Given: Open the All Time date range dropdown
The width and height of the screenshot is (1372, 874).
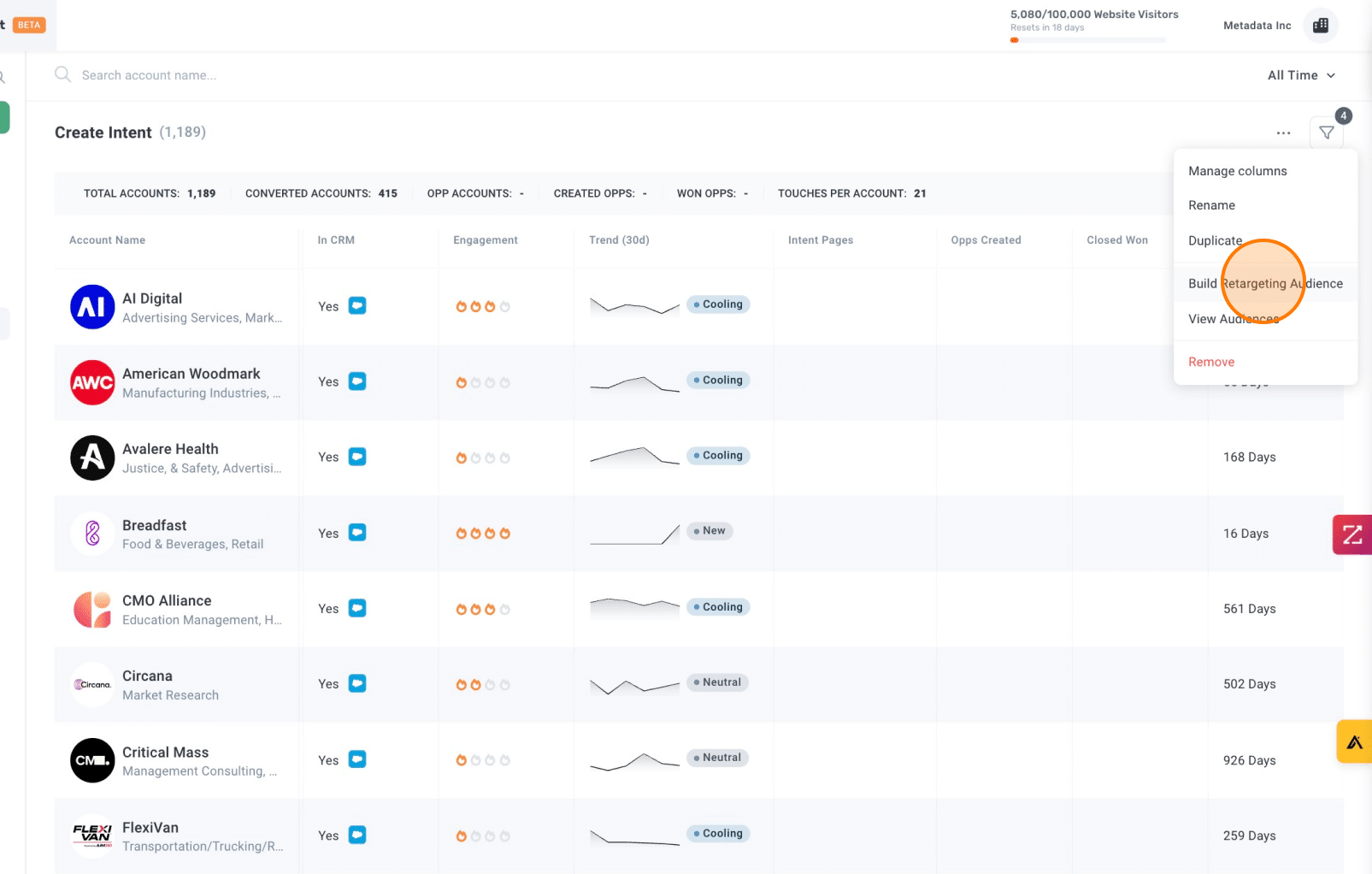Looking at the screenshot, I should [x=1301, y=75].
